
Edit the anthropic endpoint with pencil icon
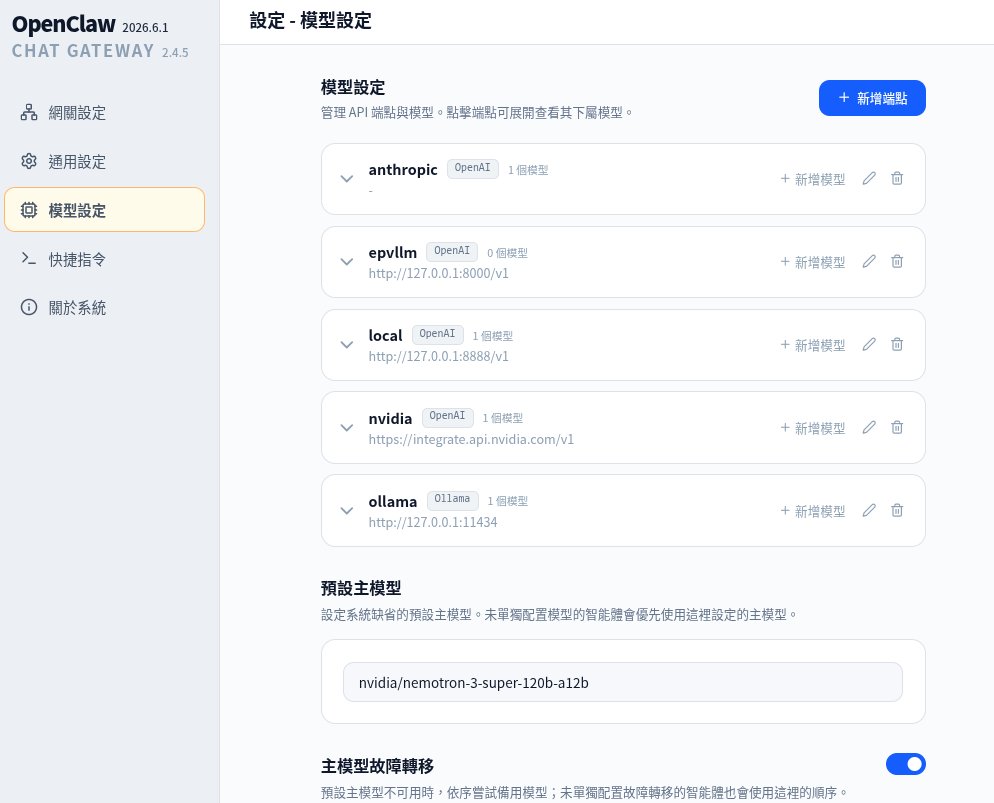(x=869, y=179)
